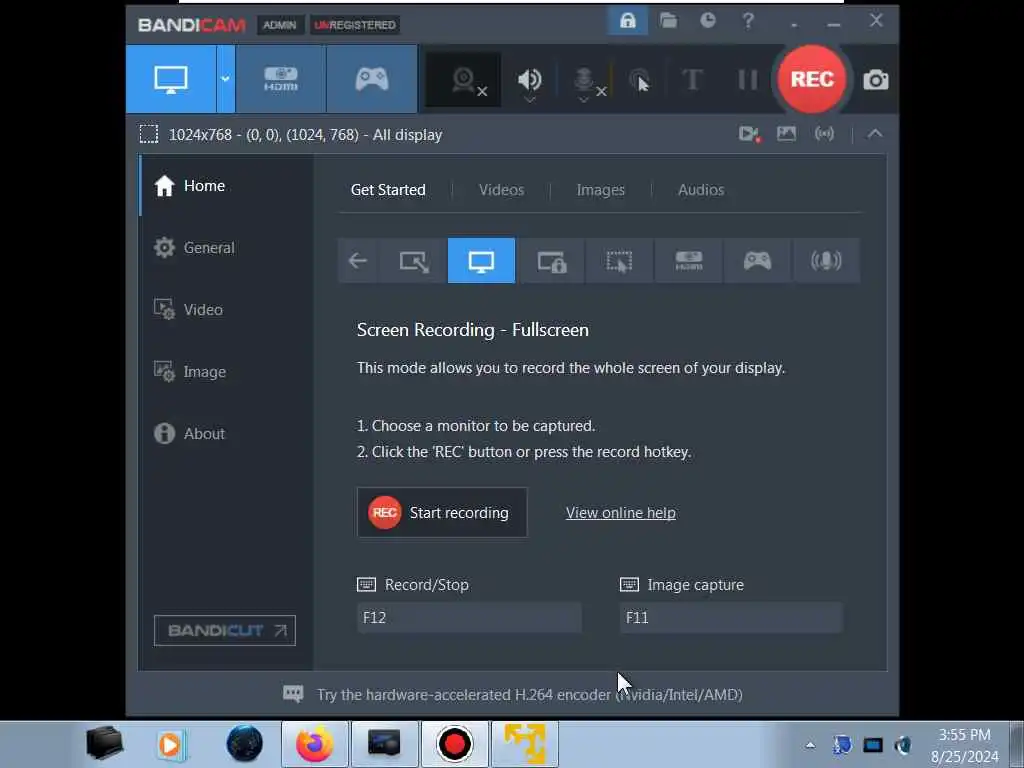Toggle the text overlay T icon

coord(692,80)
